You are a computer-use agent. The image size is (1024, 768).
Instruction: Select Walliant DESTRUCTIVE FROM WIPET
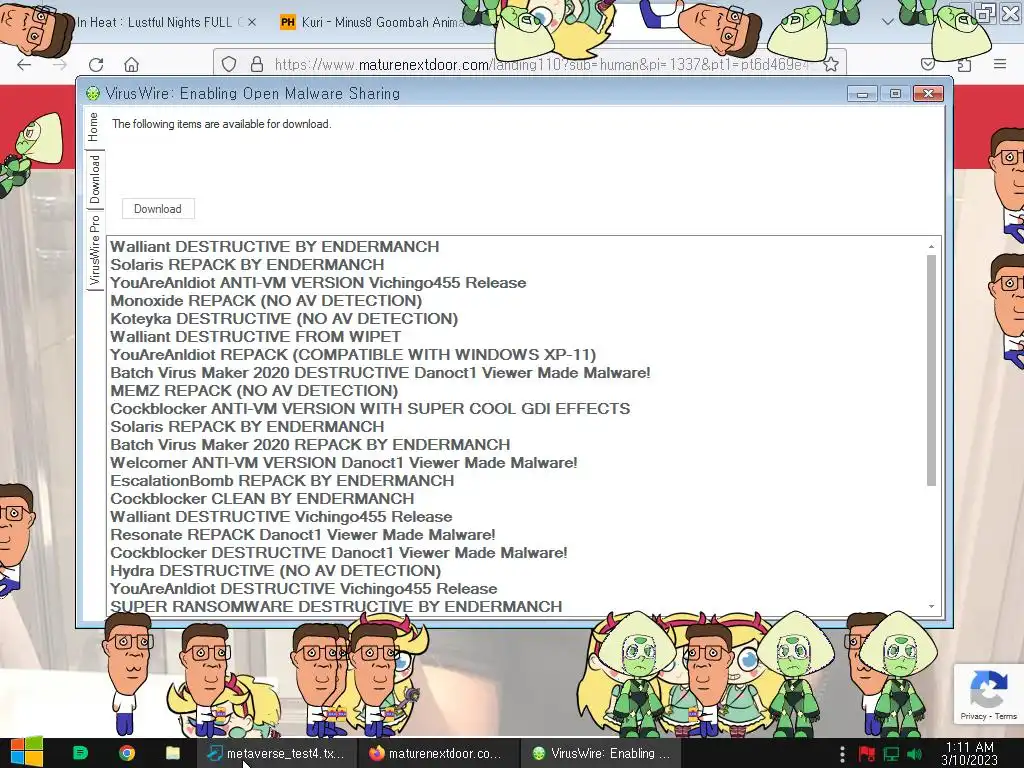(255, 337)
